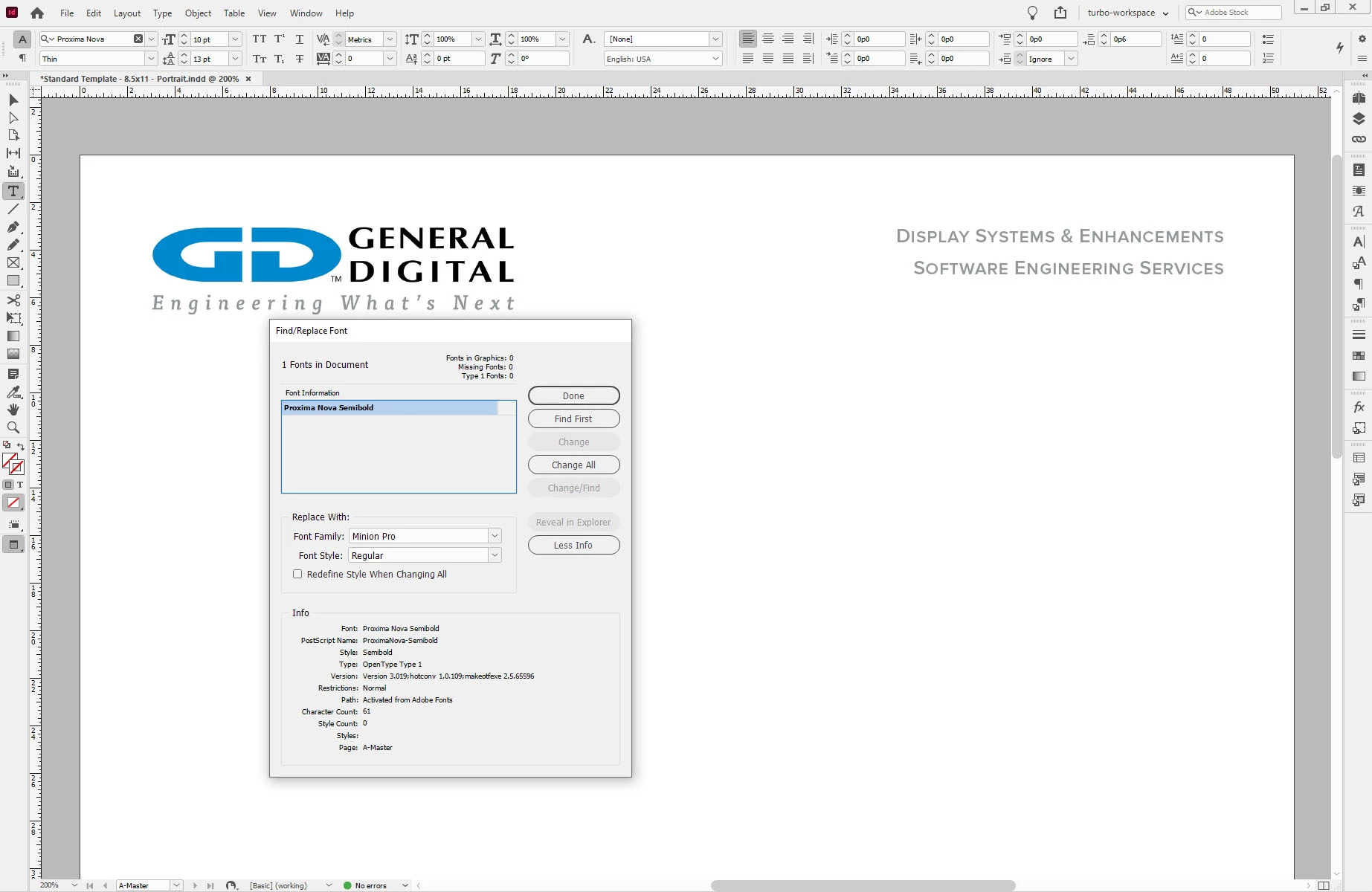Select the Zoom magnifier tool
Screen dimensions: 1372x892
(x=13, y=428)
